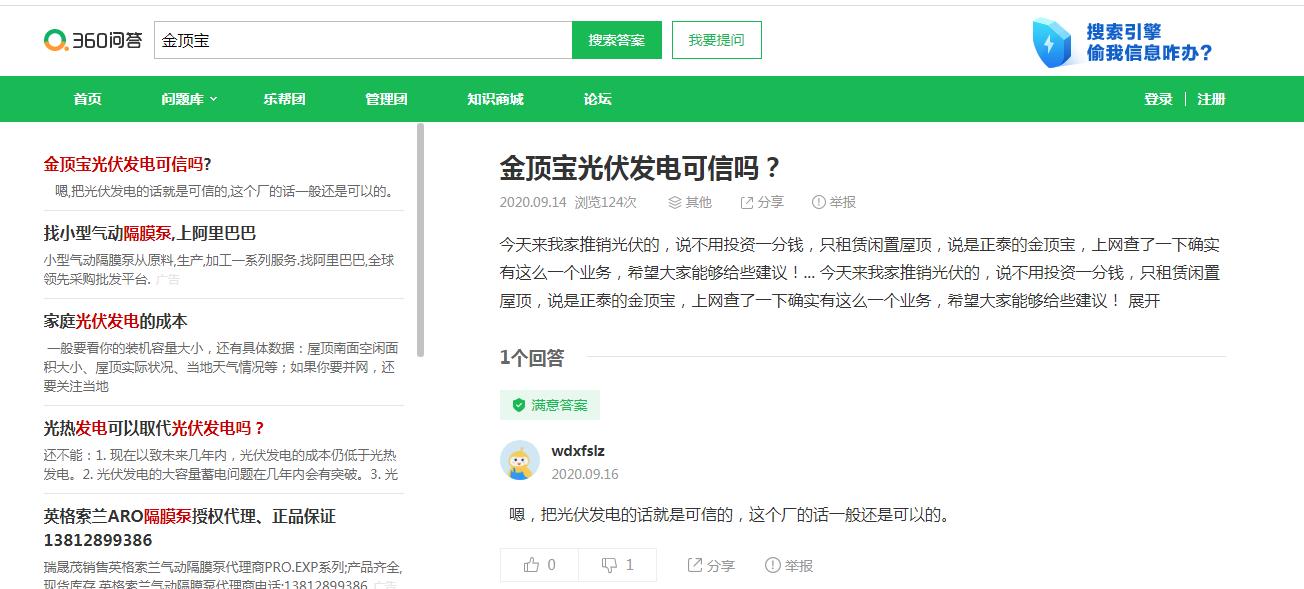Click snippet 还不能：1. 现在以致未来几年内
Screen dimensions: 1304x589
tap(220, 464)
